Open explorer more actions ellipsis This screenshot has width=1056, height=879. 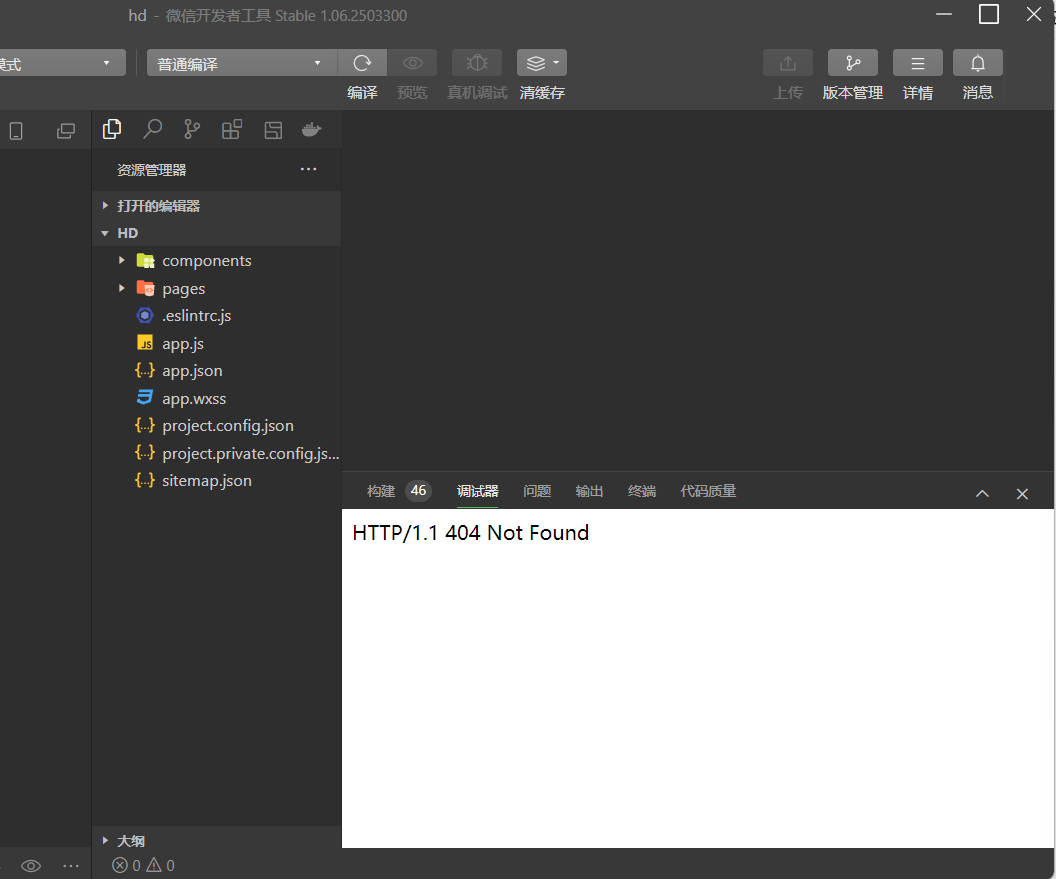tap(308, 169)
